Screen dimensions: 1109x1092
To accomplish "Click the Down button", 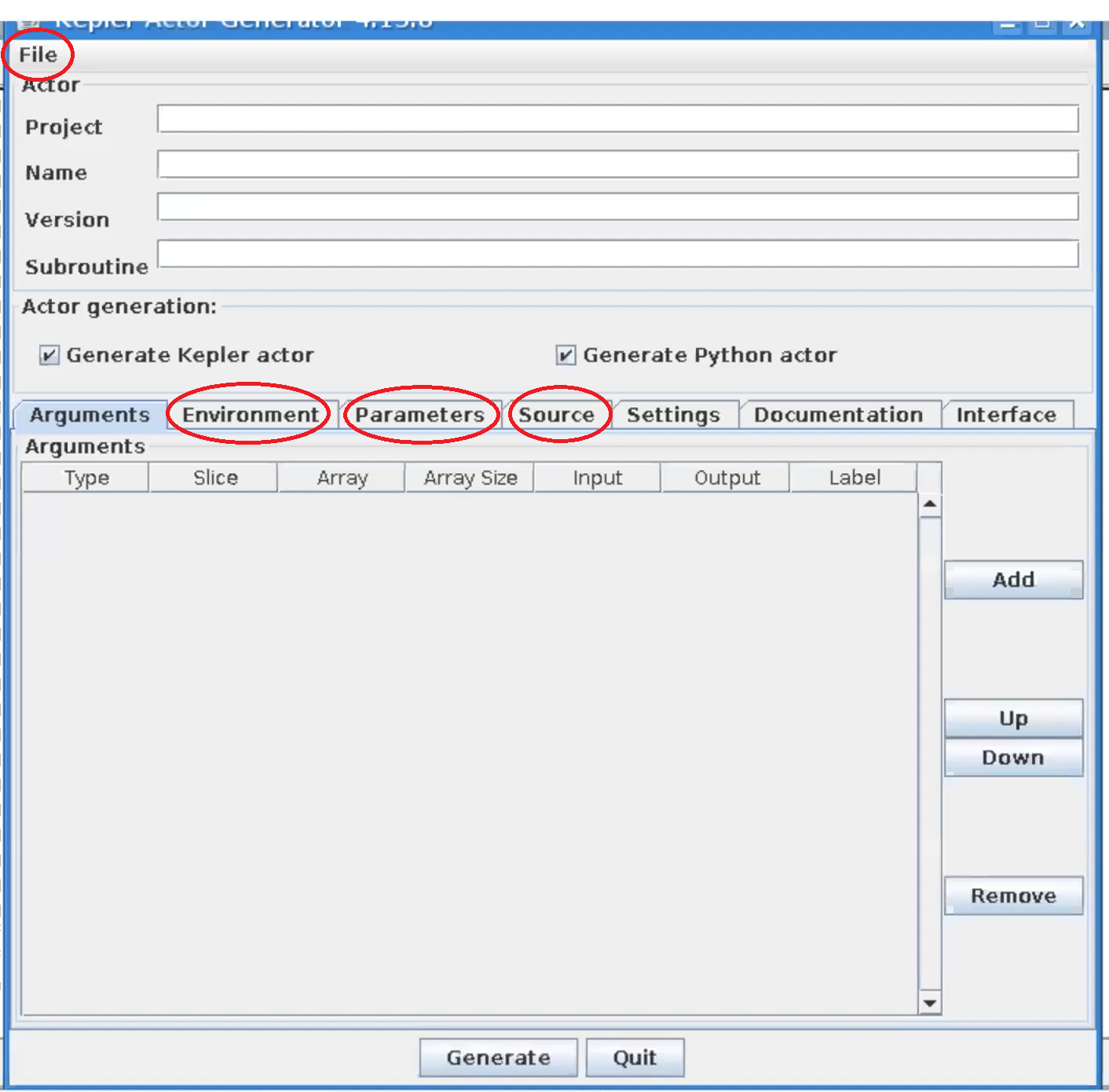I will [x=1013, y=757].
